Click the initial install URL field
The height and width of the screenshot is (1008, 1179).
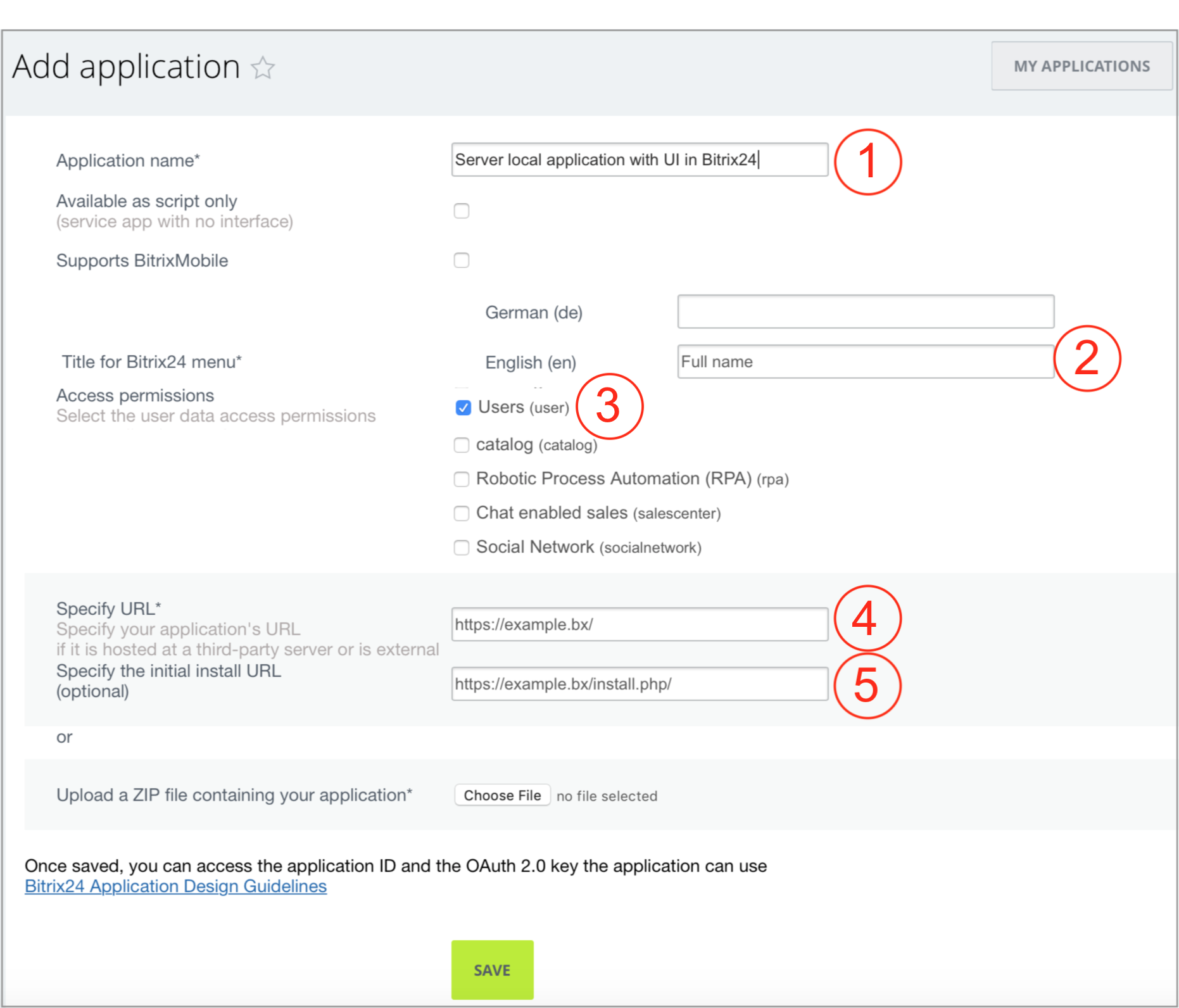[640, 684]
